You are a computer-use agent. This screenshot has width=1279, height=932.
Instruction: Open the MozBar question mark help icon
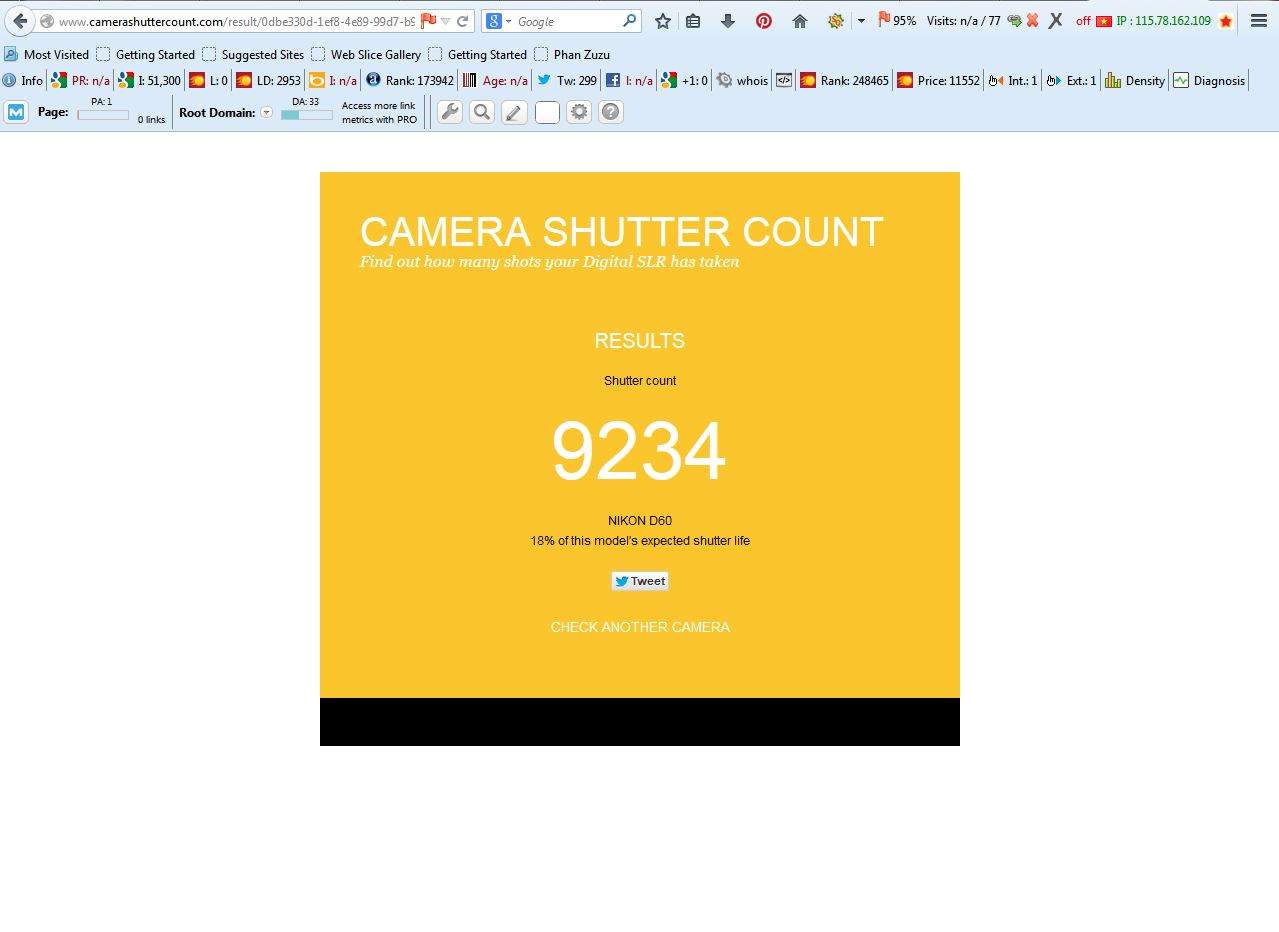tap(611, 112)
